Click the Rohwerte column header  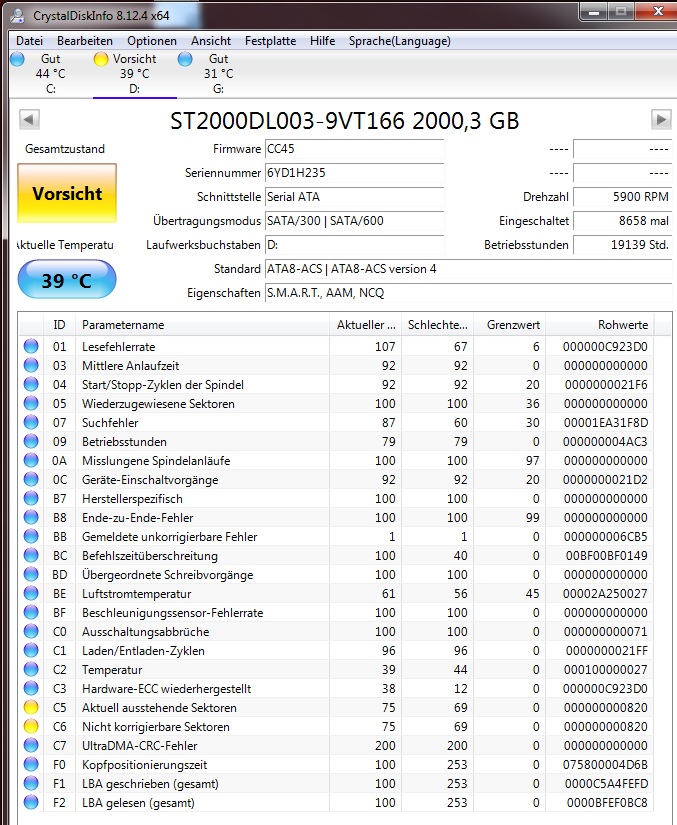coord(600,325)
